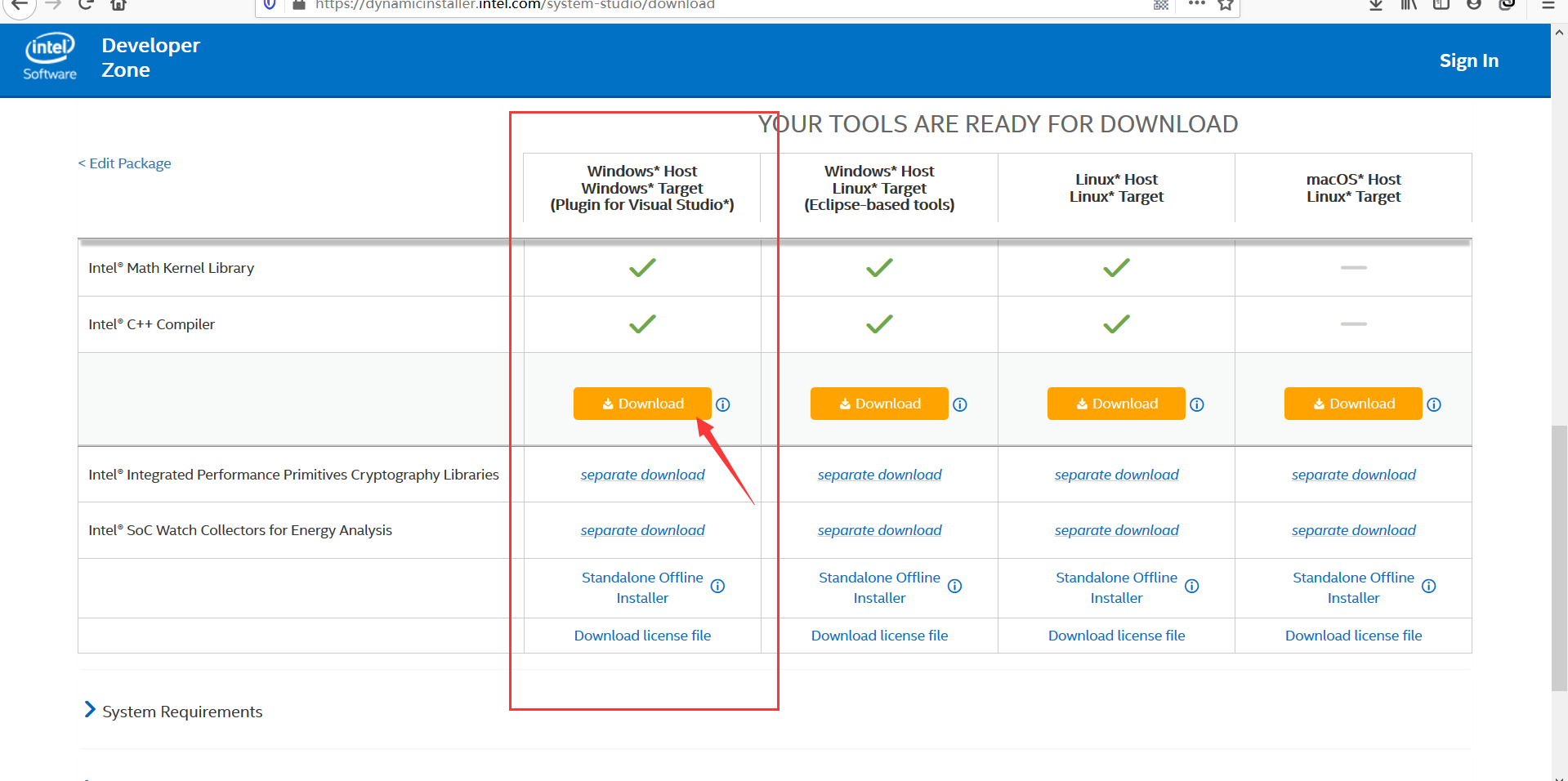
Task: Click Sign In in the header
Action: point(1468,61)
